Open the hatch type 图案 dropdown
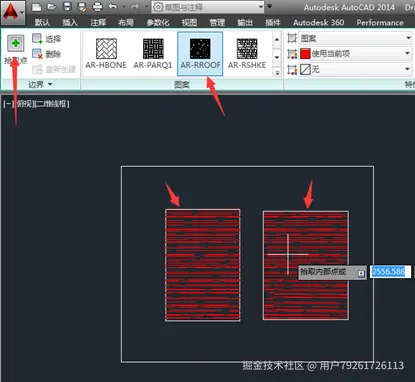415x382 pixels. tap(356, 38)
